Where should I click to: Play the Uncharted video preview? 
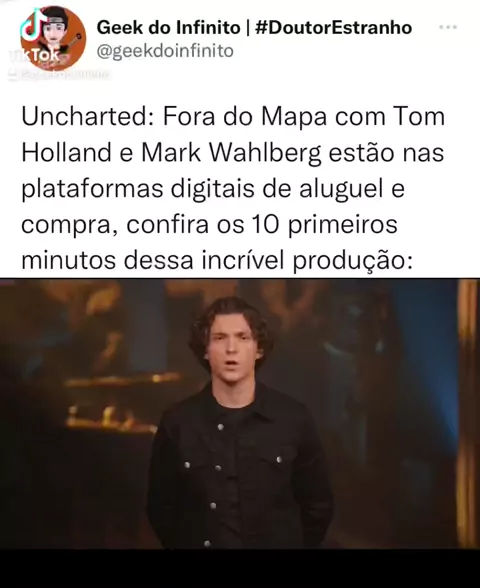point(240,414)
